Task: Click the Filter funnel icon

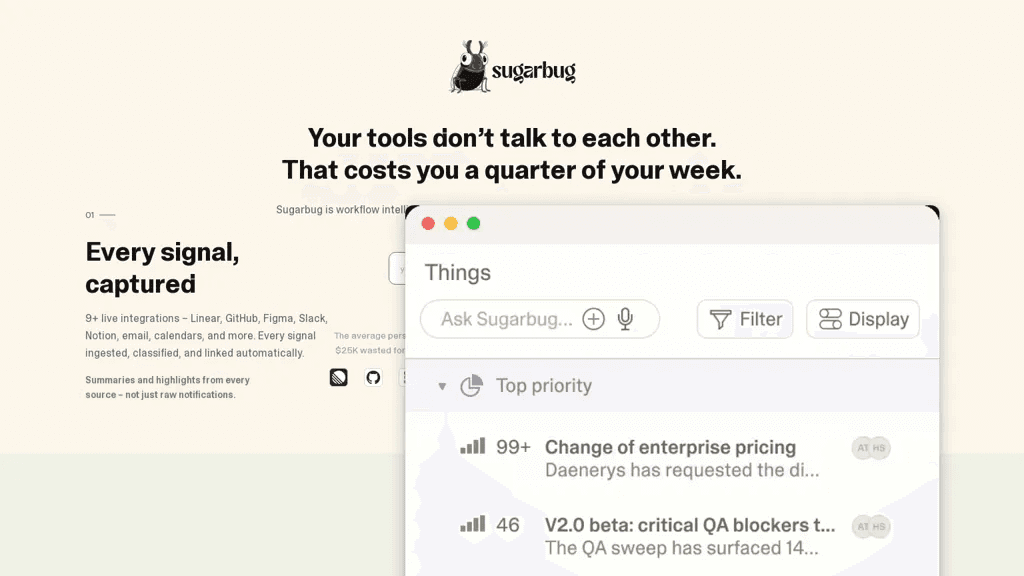Action: tap(720, 319)
